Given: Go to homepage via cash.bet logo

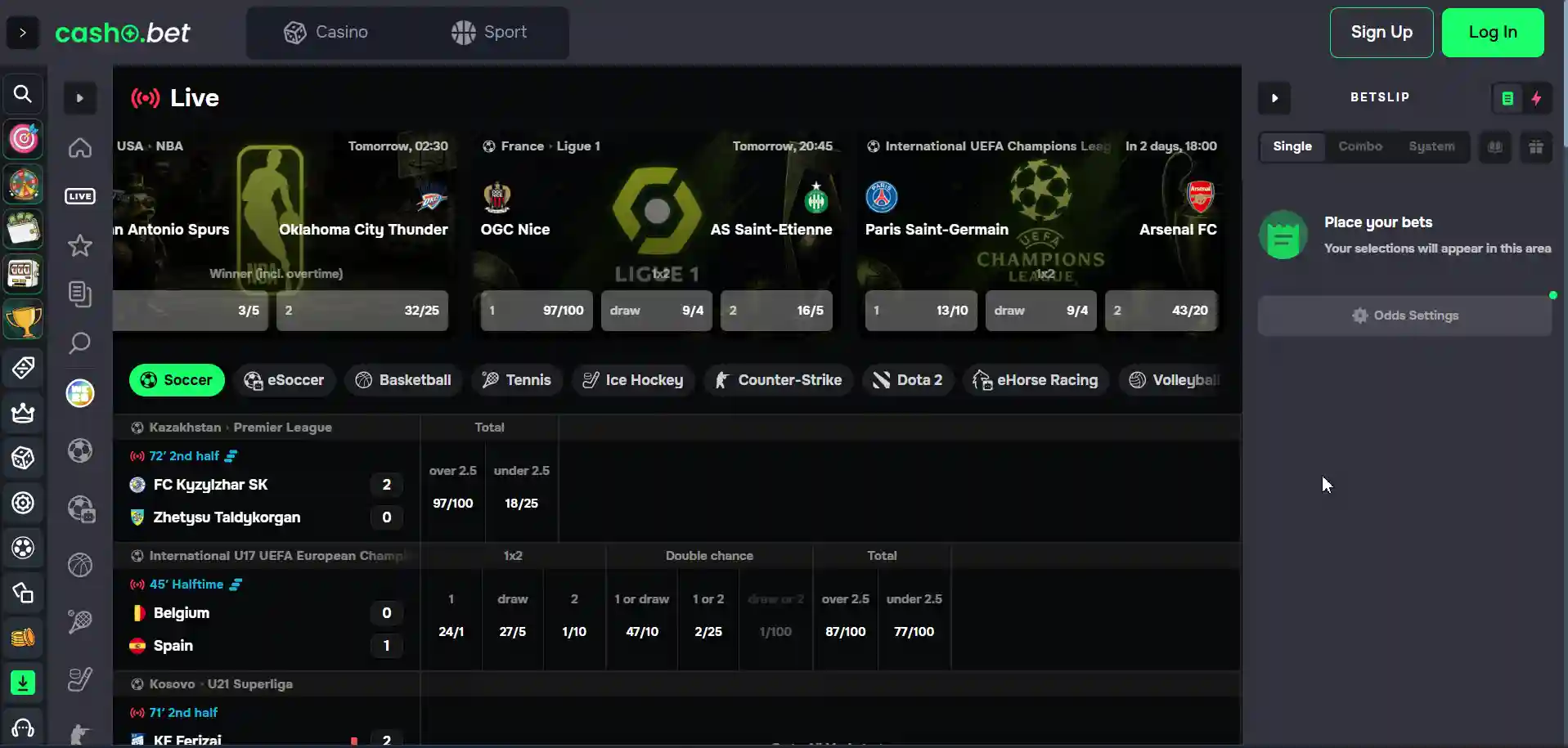Looking at the screenshot, I should click(x=123, y=33).
